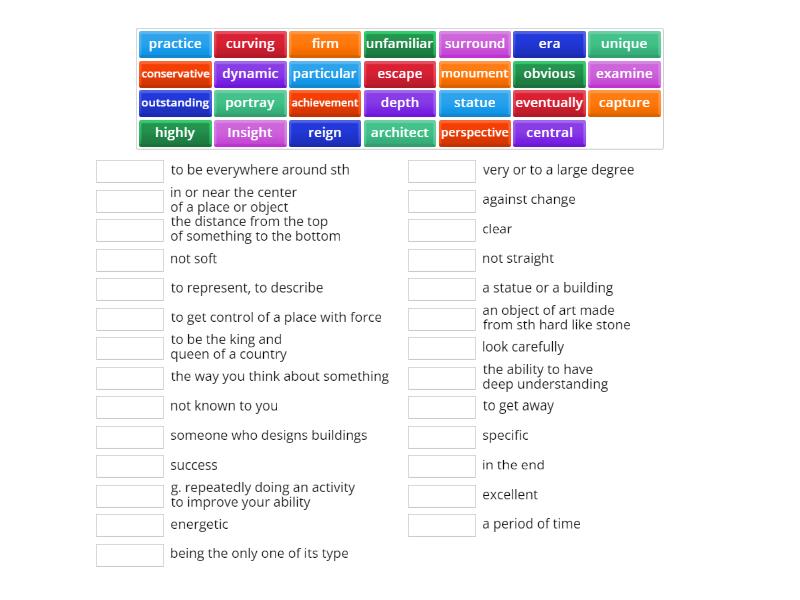Click the 'surround' word tile
The height and width of the screenshot is (600, 800).
[475, 44]
